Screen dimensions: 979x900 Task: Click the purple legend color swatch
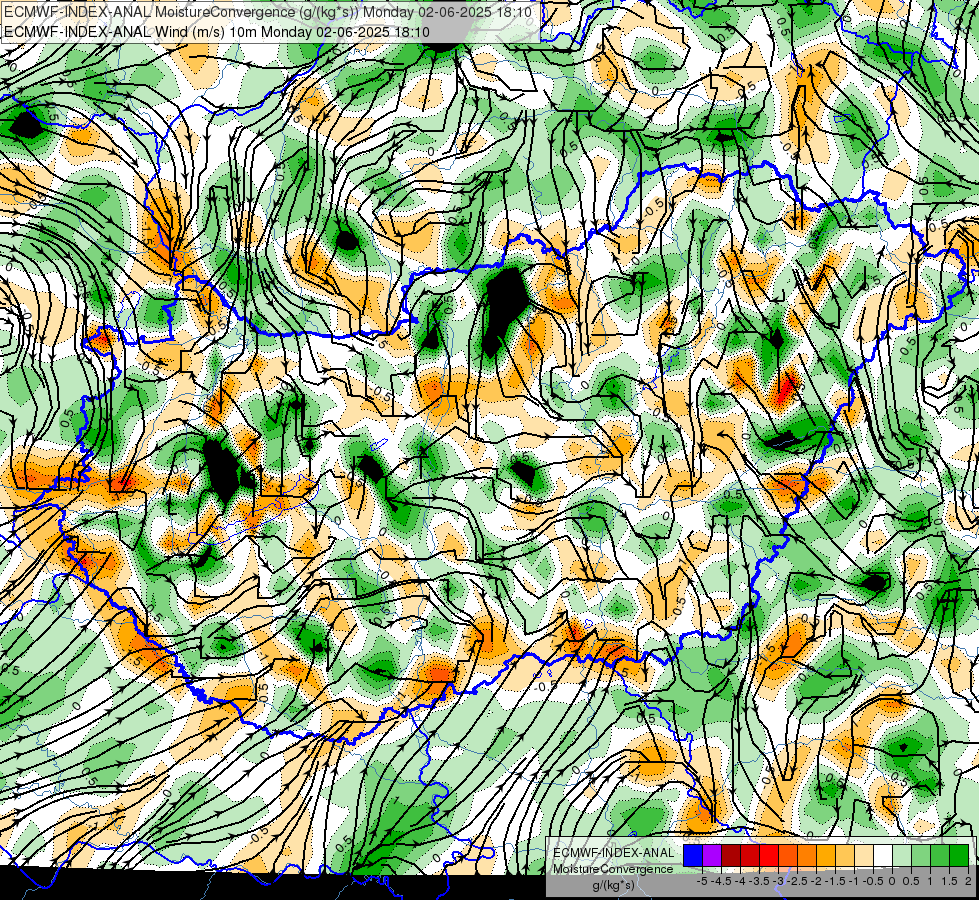click(x=712, y=855)
